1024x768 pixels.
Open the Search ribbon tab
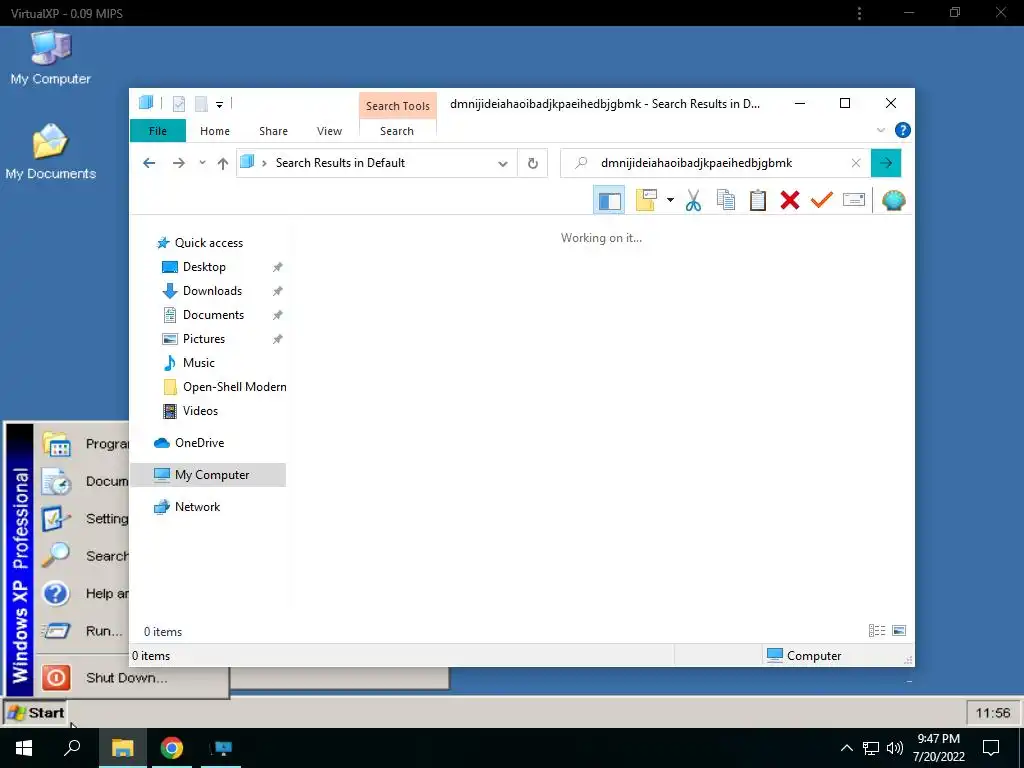(397, 131)
